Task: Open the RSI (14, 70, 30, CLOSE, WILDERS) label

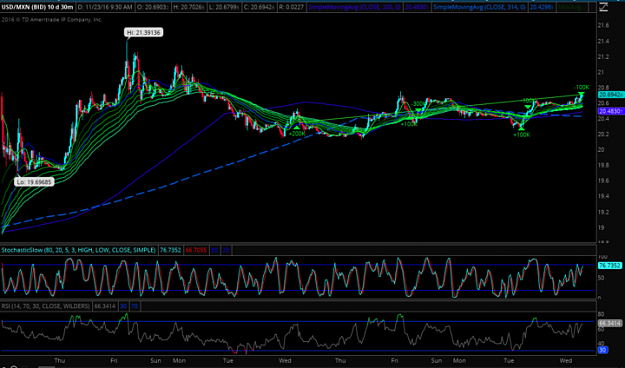Action: (46, 306)
